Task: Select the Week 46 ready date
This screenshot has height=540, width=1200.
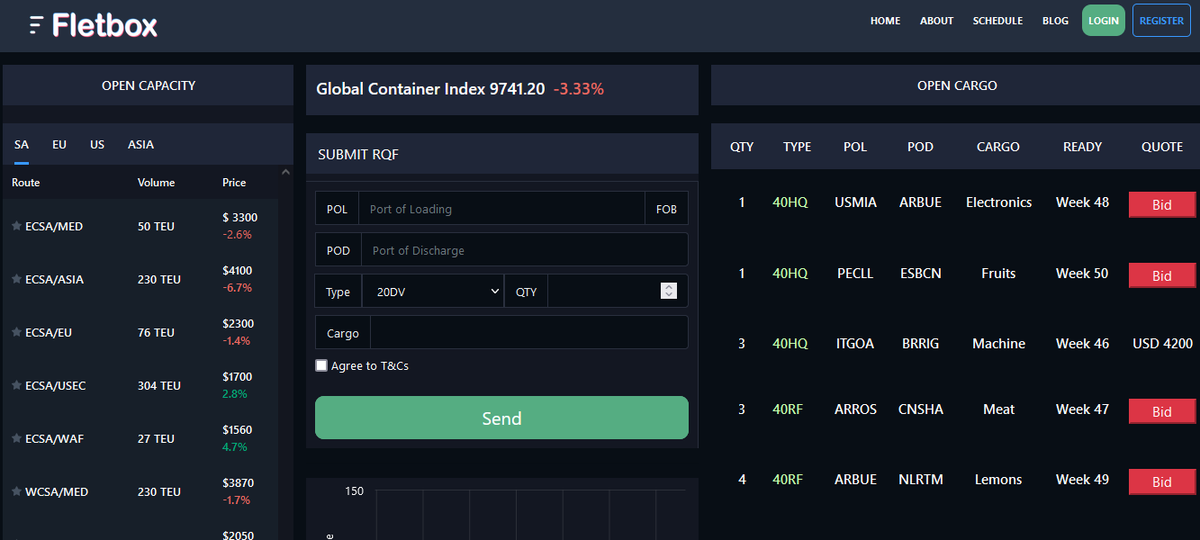Action: [1082, 343]
